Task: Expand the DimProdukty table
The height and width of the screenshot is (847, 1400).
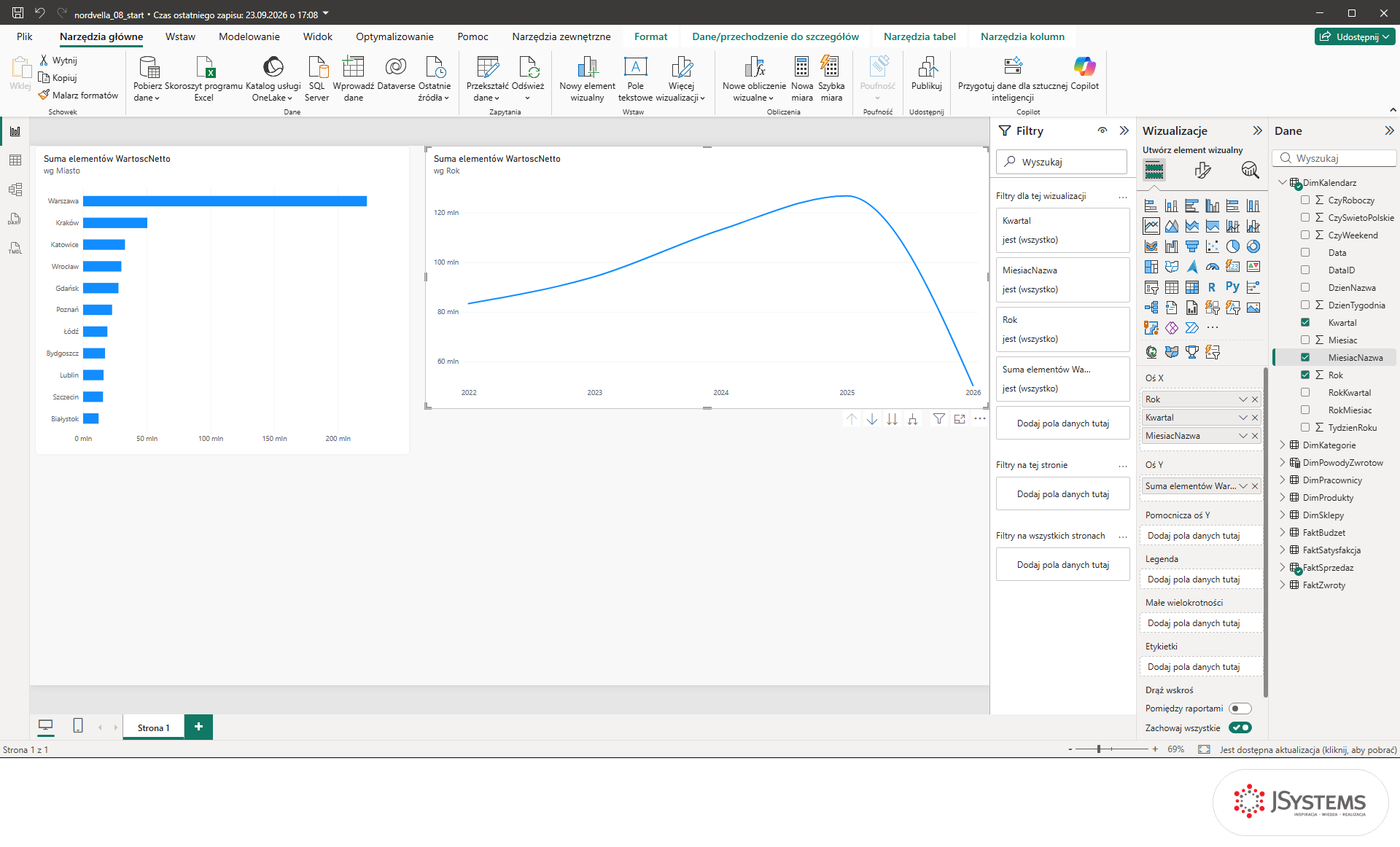Action: pos(1283,497)
